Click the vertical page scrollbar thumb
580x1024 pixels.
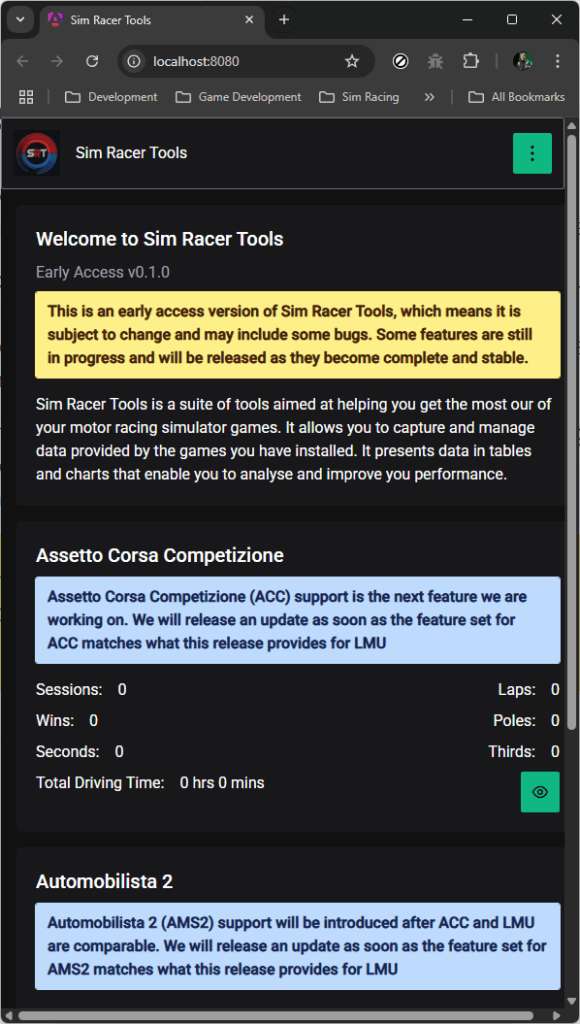tap(572, 431)
